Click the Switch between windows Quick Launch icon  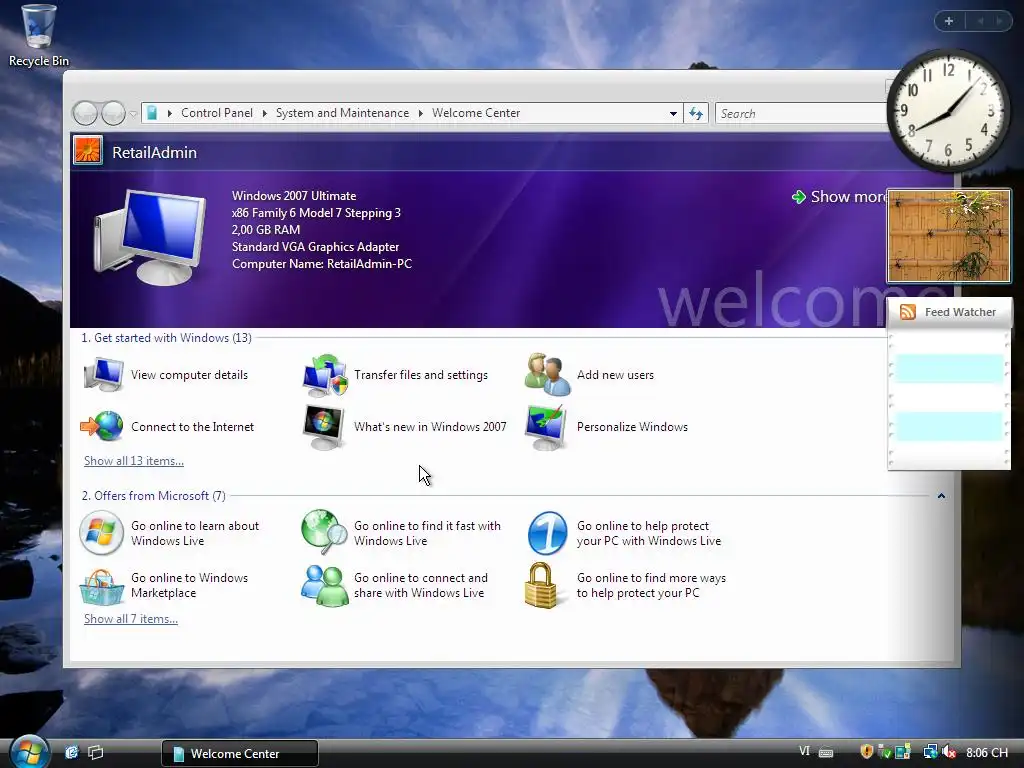click(95, 752)
